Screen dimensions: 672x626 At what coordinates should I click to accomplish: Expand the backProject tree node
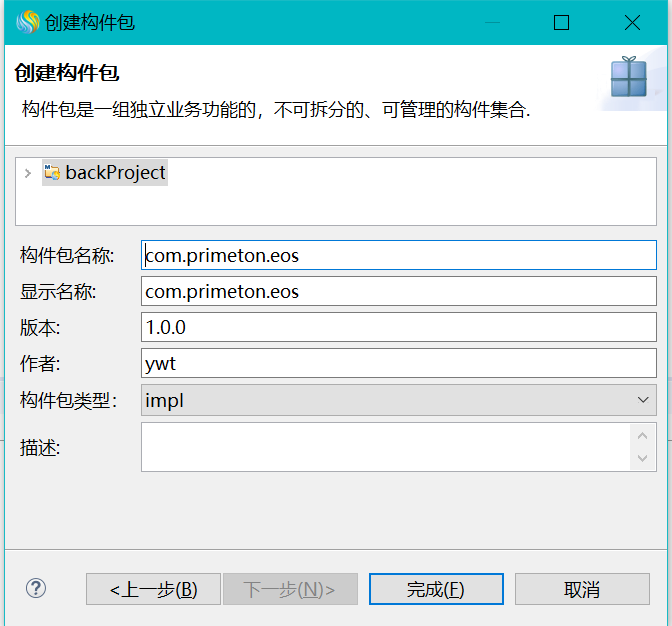click(28, 173)
